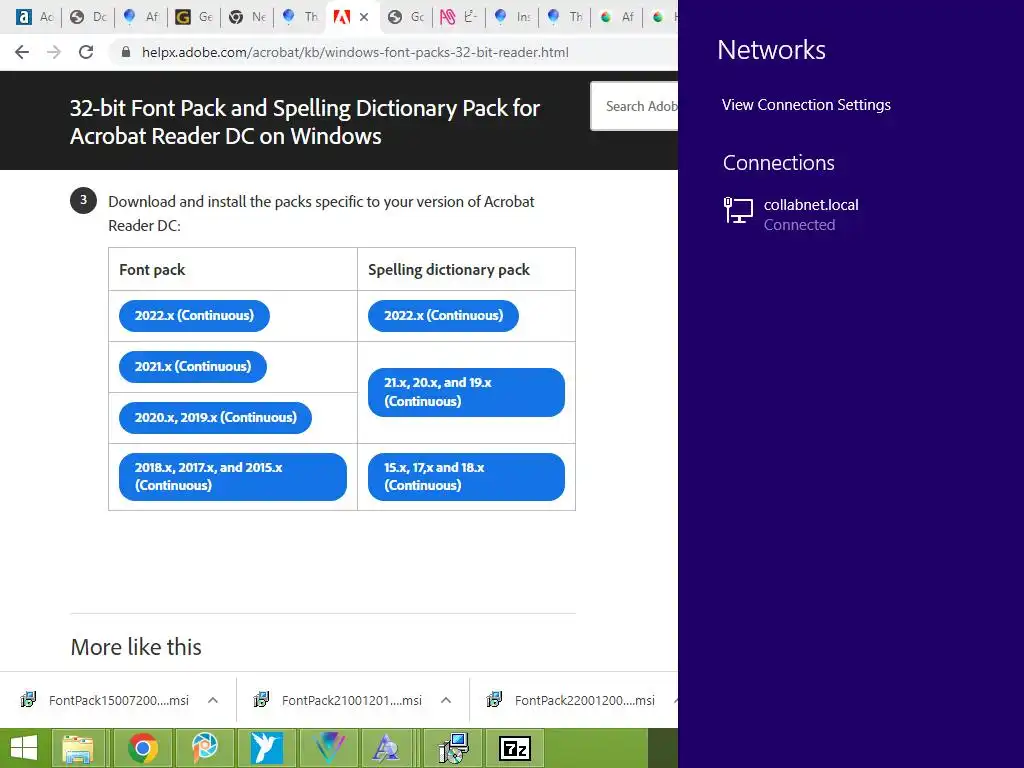Viewport: 1024px width, 768px height.
Task: Switch to the 'Ne' Chrome tab
Action: tap(247, 17)
